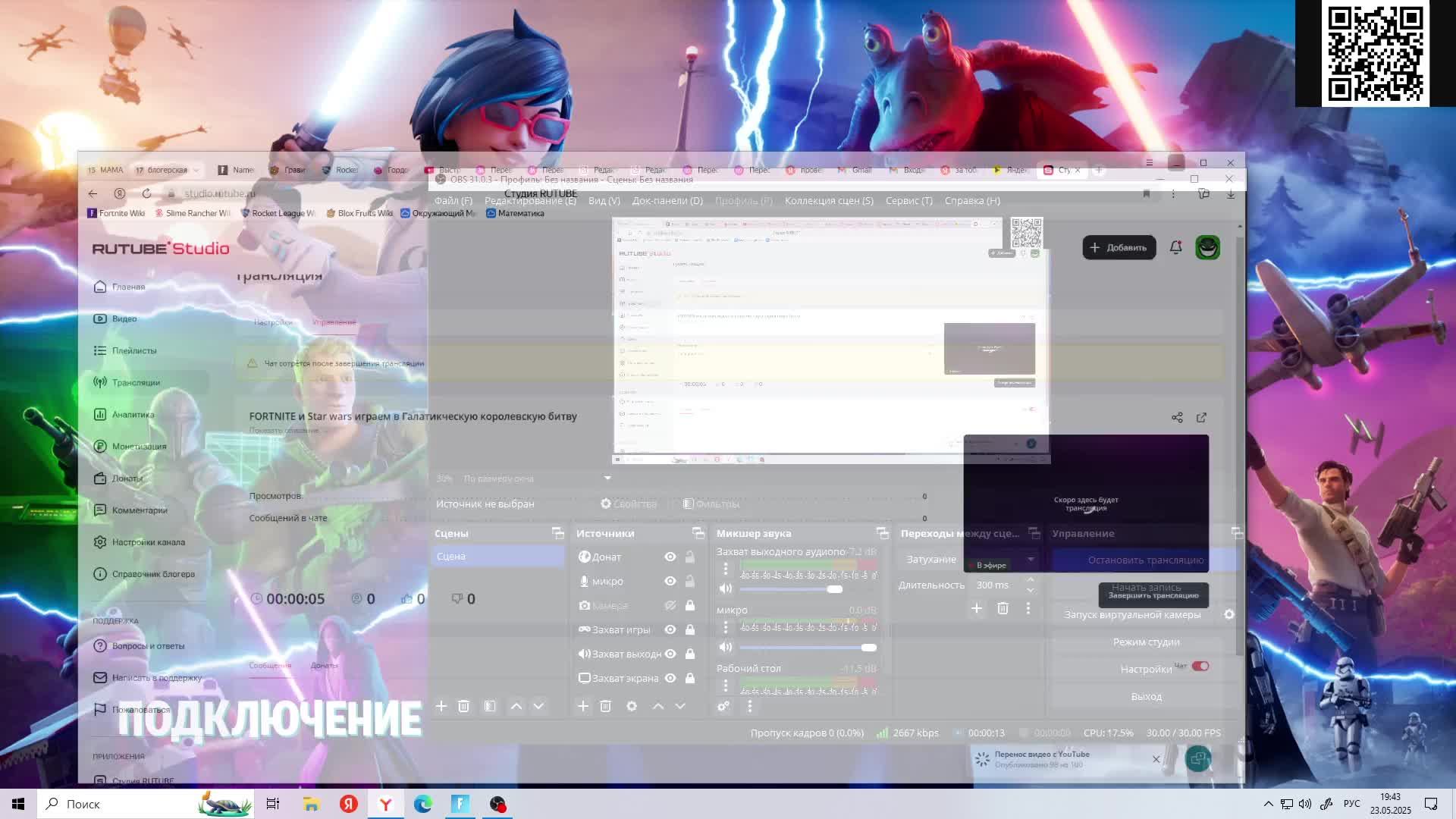
Task: Open RUTUBE notifications bell
Action: (x=1175, y=247)
